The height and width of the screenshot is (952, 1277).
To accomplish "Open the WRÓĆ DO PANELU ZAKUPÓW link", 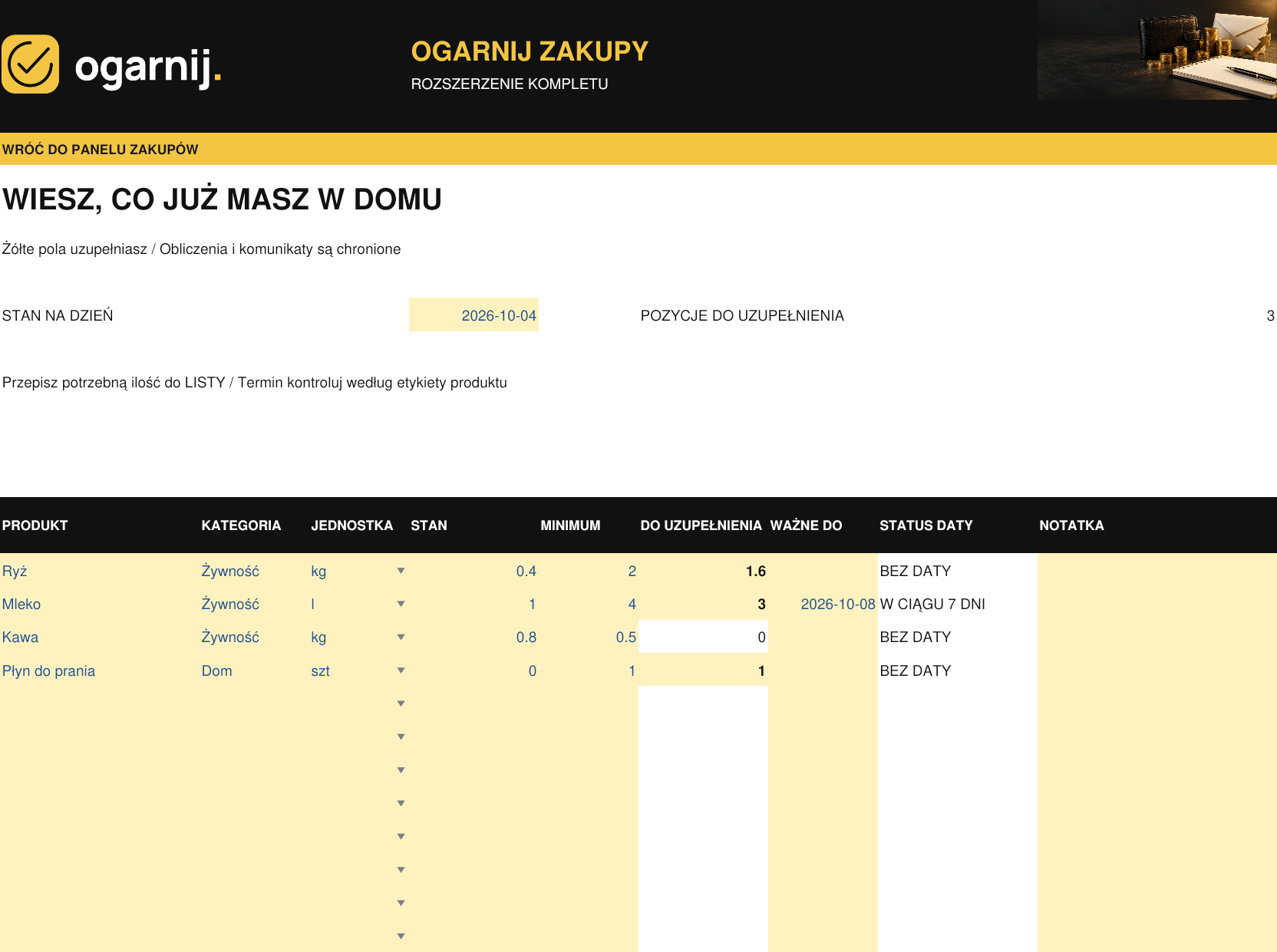I will pos(101,150).
